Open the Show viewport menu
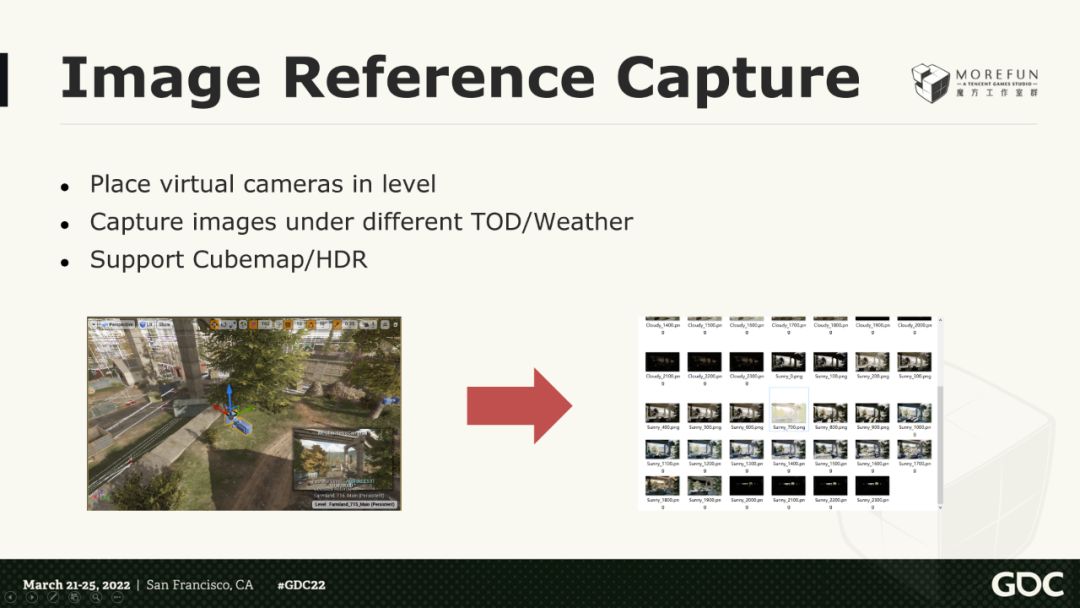The height and width of the screenshot is (608, 1080). 166,324
